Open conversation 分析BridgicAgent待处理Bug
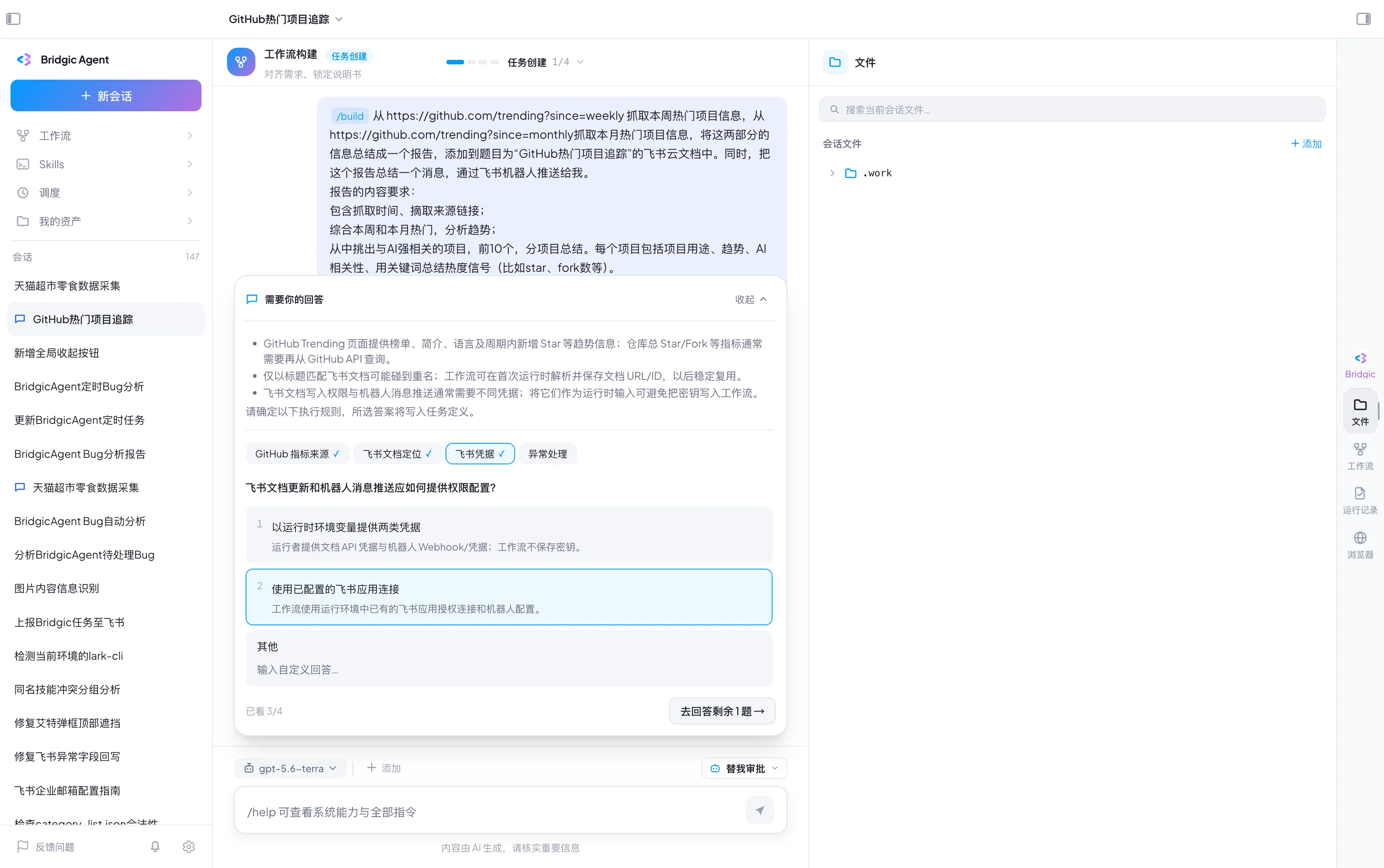 pos(106,554)
